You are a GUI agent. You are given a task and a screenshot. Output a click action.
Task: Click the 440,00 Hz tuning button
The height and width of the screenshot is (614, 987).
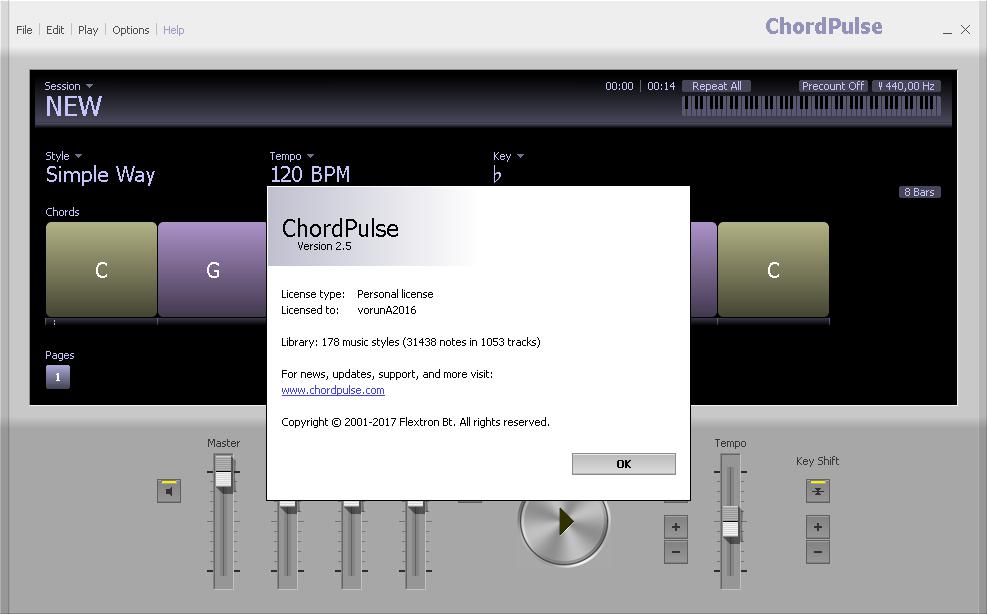click(906, 86)
